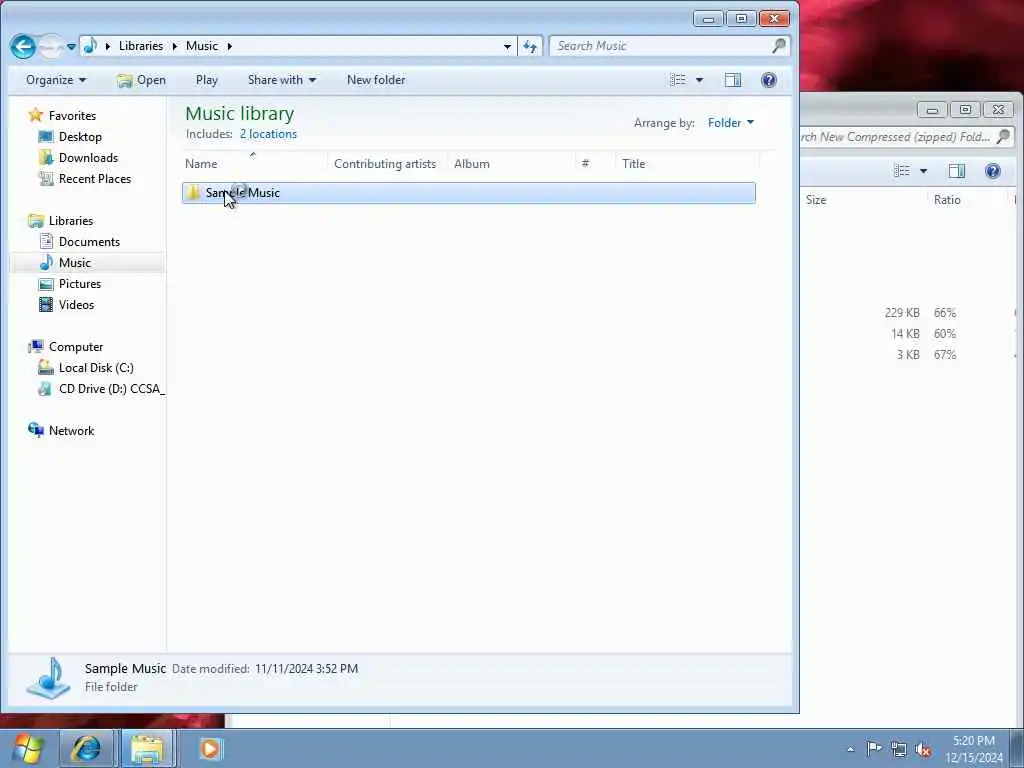
Task: Click the magnifier icon in Search Music
Action: tap(778, 46)
